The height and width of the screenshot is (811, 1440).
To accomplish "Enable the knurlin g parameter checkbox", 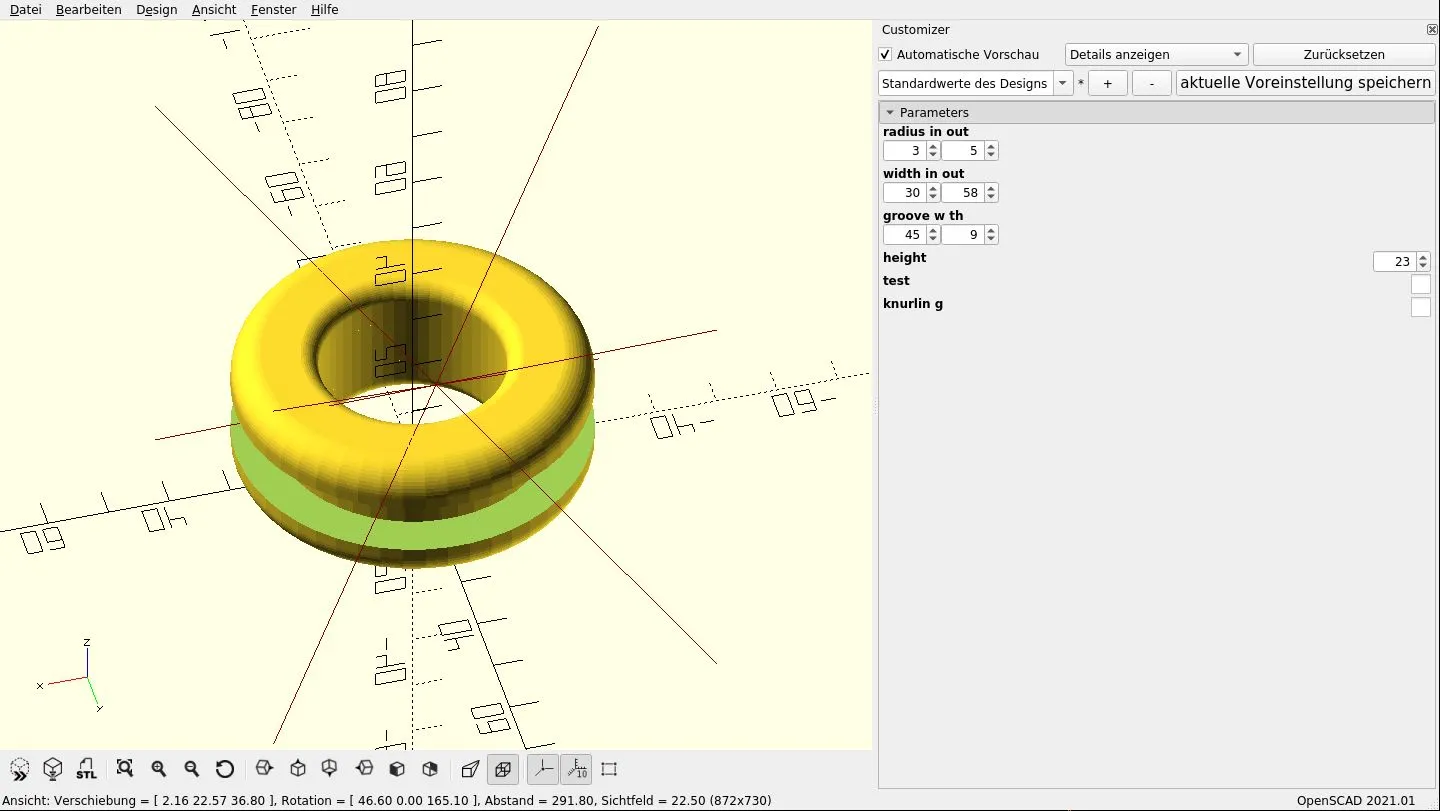I will coord(1421,307).
